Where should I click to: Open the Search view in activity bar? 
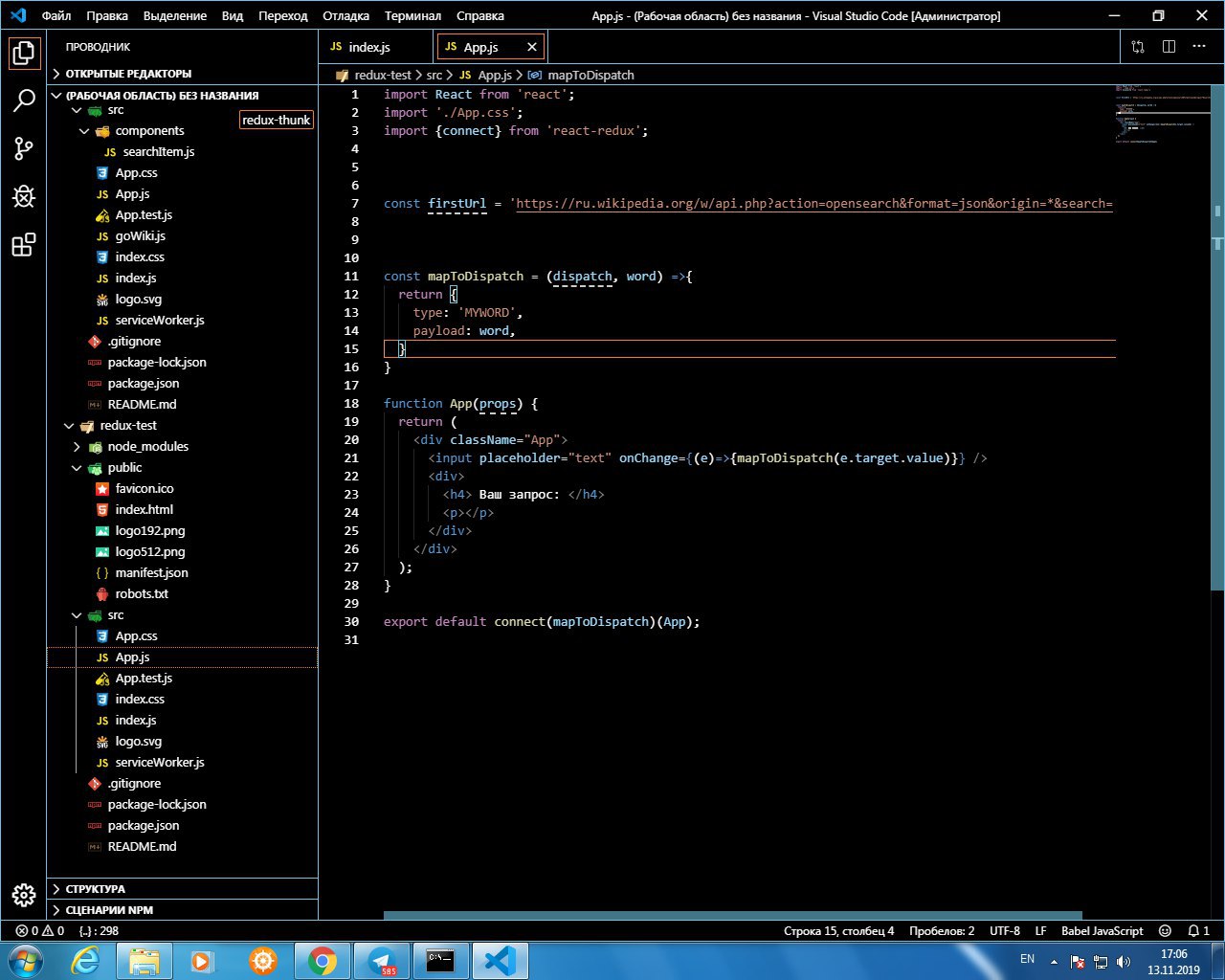[24, 100]
